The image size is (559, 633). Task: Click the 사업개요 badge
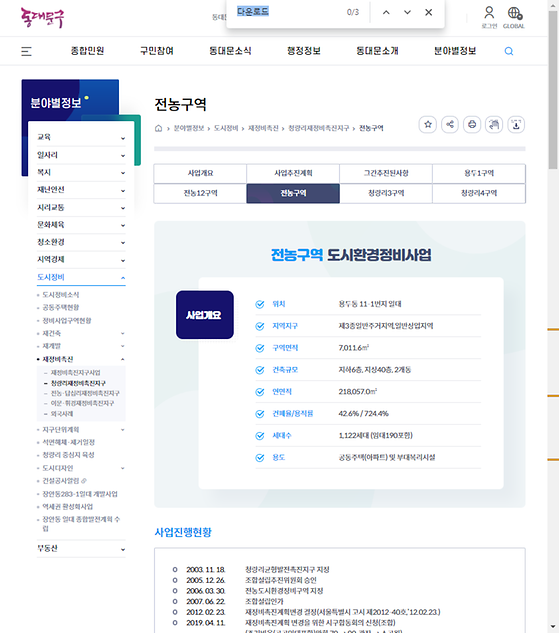click(x=205, y=315)
